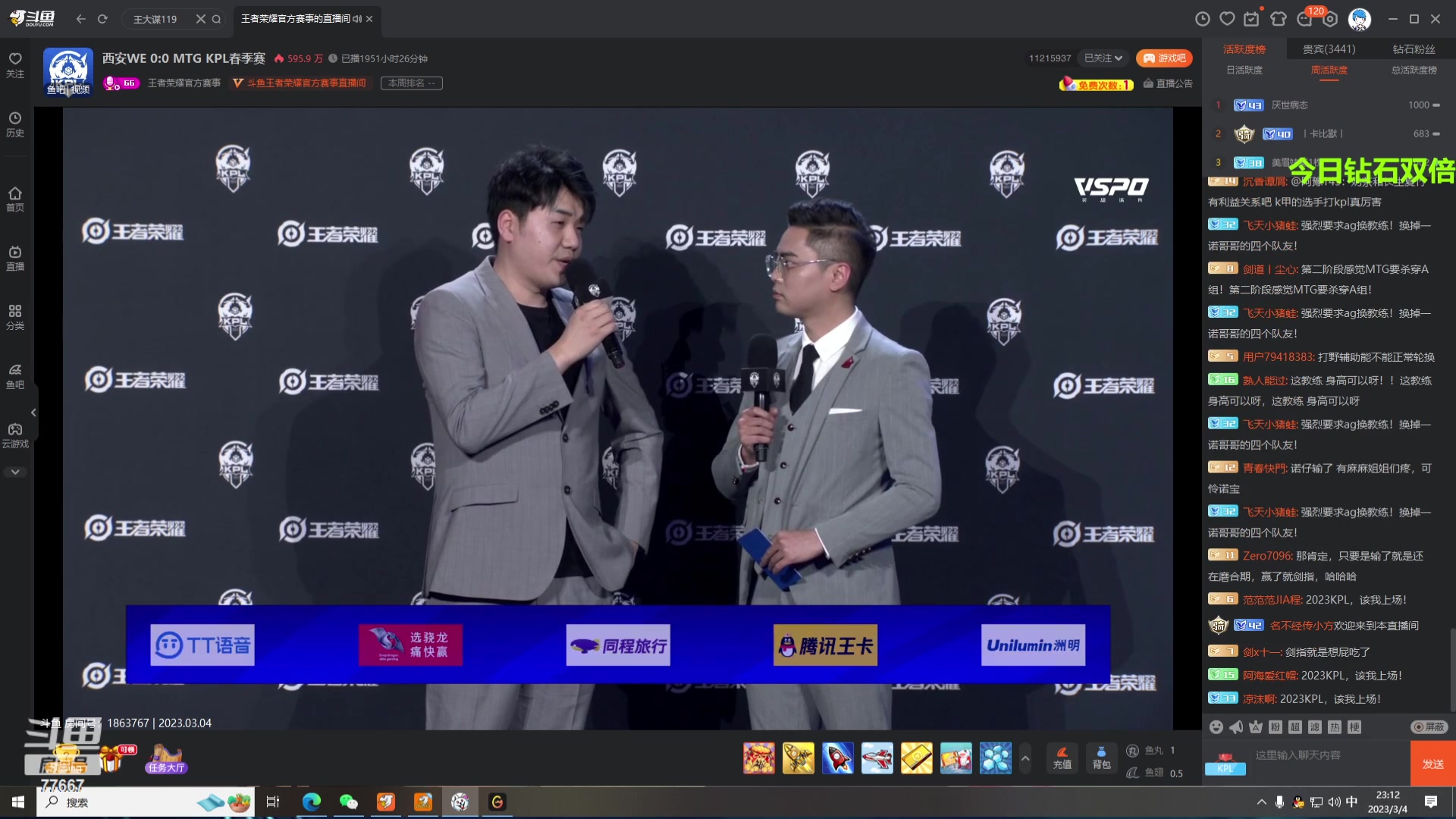Click the search magnifier icon
Image resolution: width=1456 pixels, height=819 pixels.
216,19
